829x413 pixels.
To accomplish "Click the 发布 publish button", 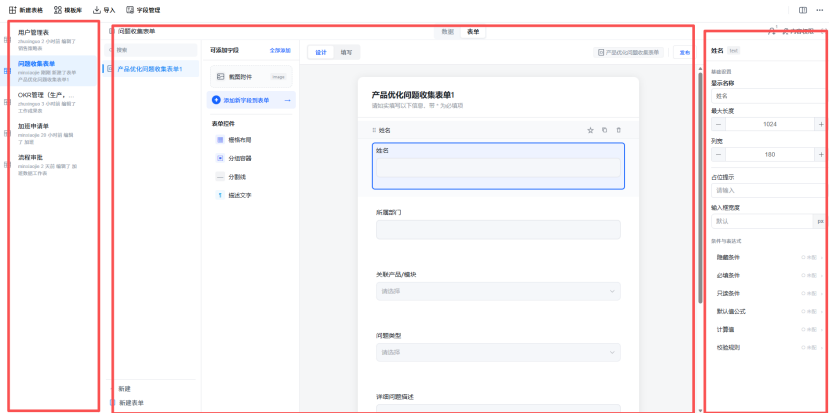I will pos(685,52).
